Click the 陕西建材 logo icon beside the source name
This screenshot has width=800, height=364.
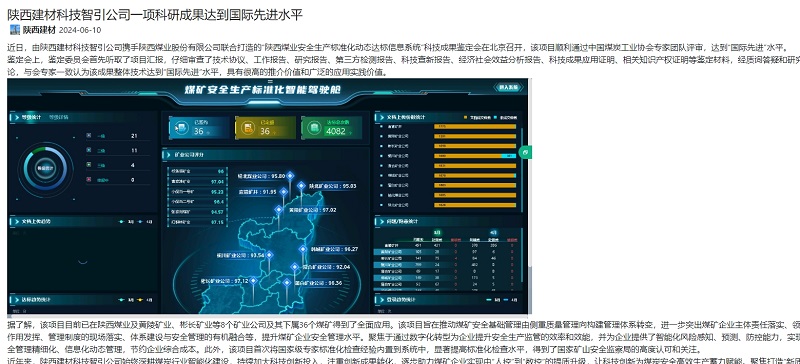click(15, 30)
